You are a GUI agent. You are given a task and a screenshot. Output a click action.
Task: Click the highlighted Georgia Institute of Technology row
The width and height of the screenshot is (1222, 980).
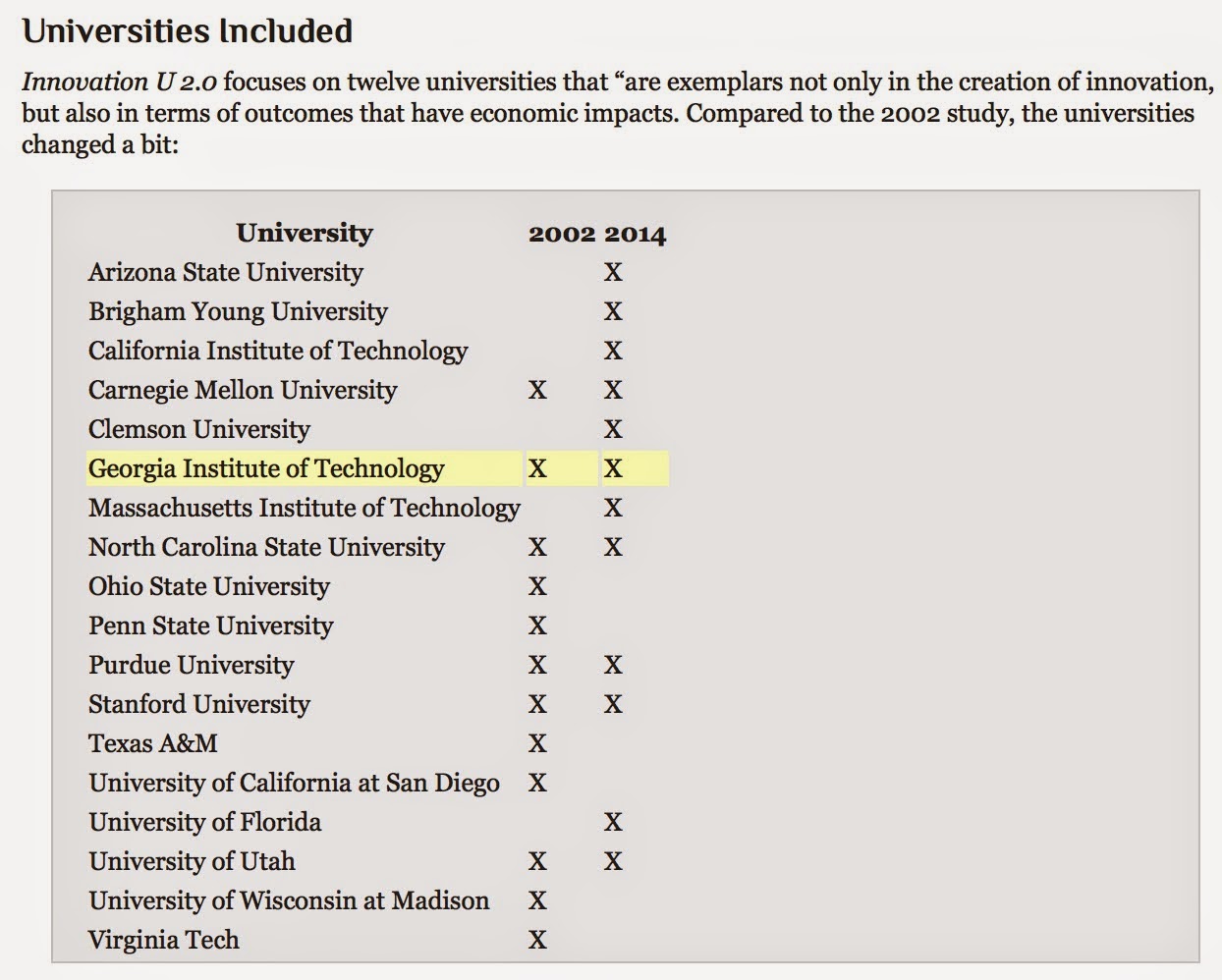coord(378,468)
